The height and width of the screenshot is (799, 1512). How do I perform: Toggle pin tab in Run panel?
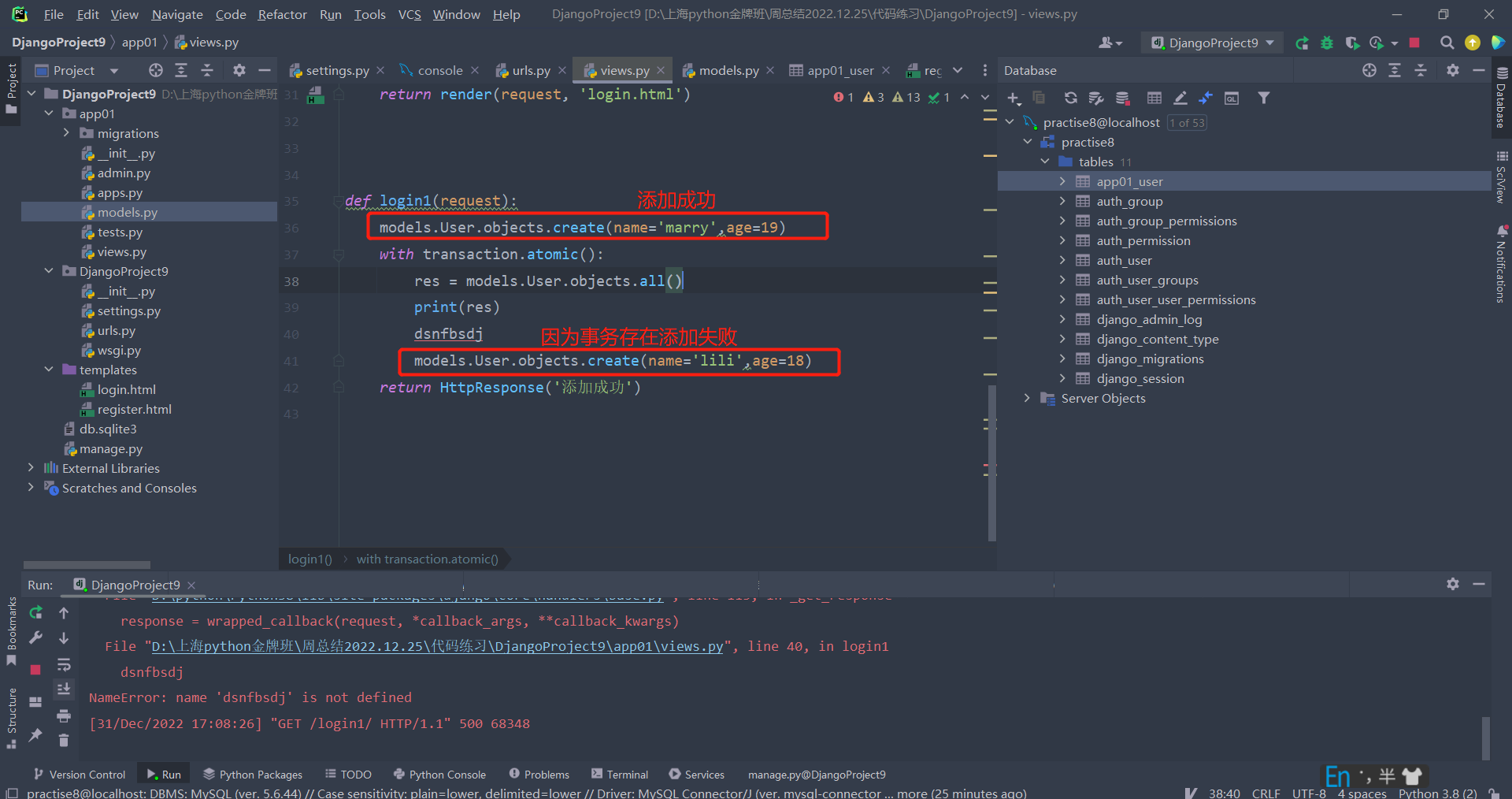(x=35, y=734)
